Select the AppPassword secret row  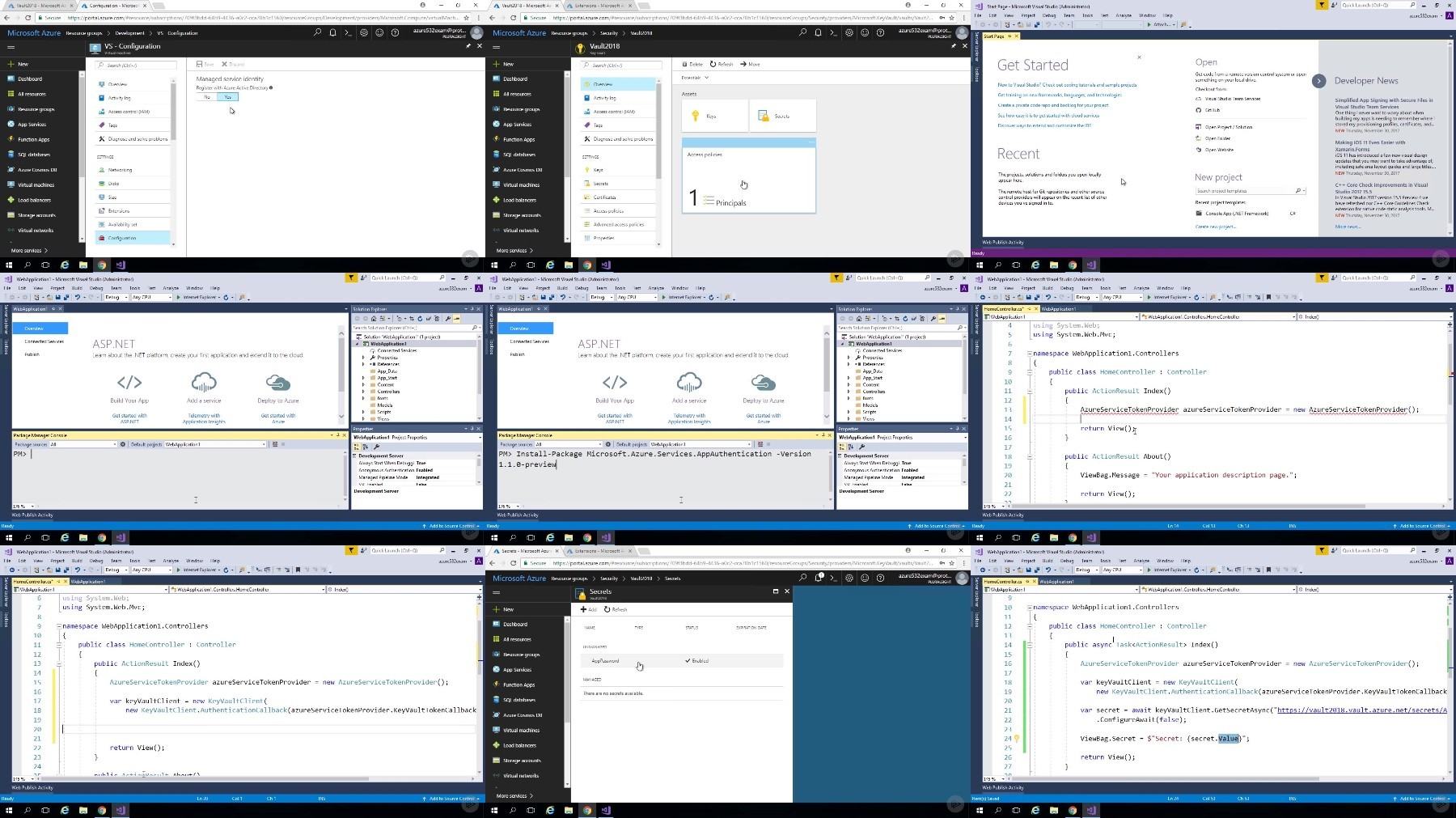click(682, 661)
